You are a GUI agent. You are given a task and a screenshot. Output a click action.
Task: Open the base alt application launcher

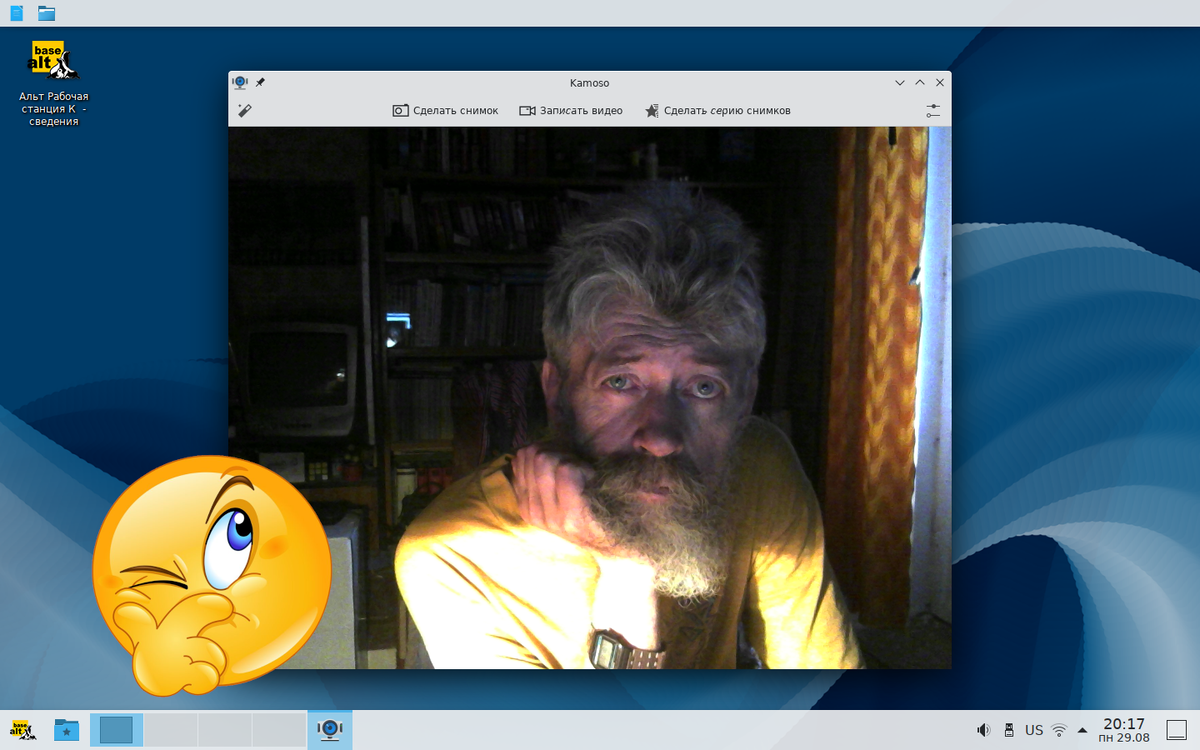coord(22,730)
